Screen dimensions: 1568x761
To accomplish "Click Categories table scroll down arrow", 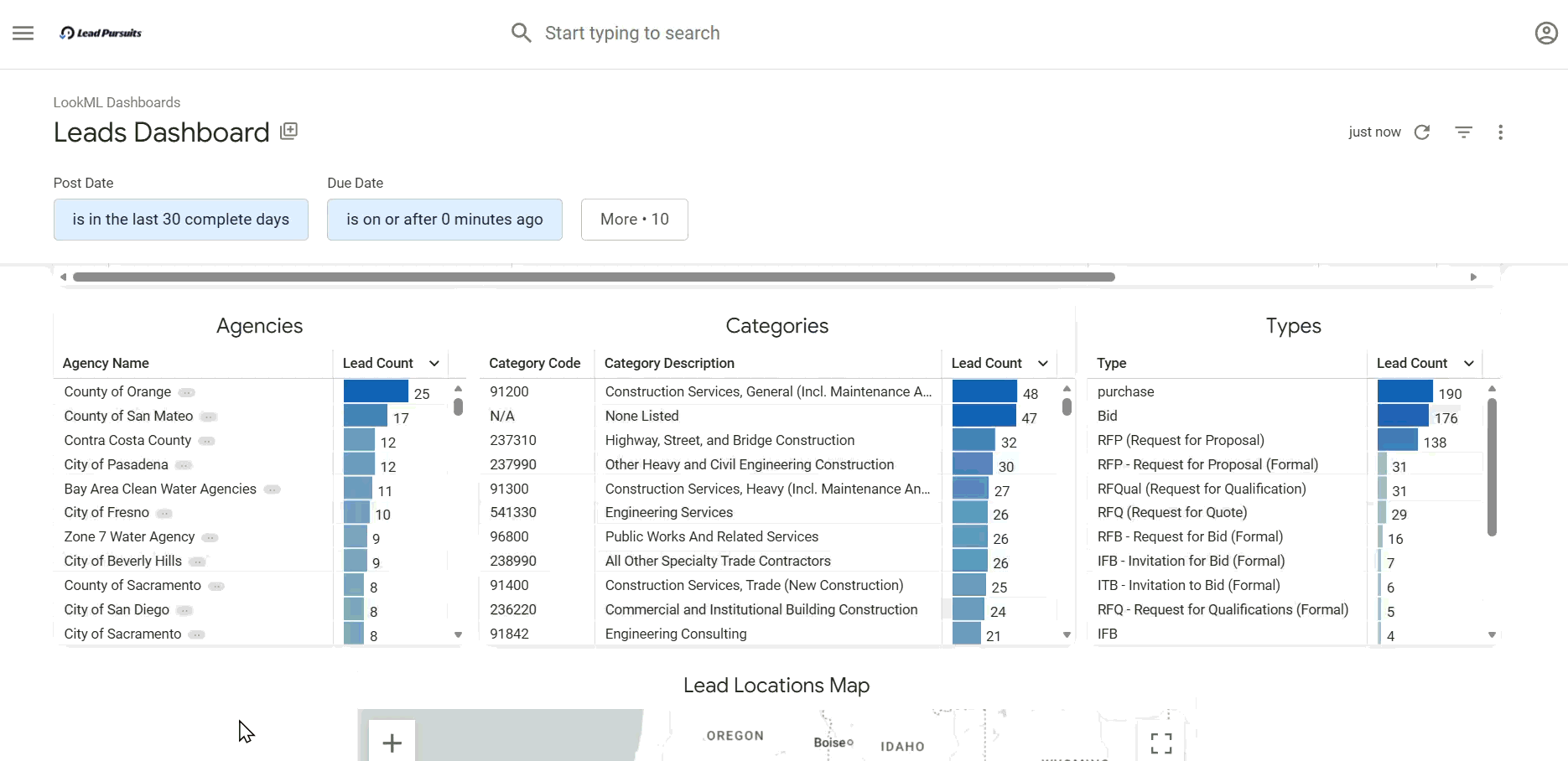I will coord(1067,634).
